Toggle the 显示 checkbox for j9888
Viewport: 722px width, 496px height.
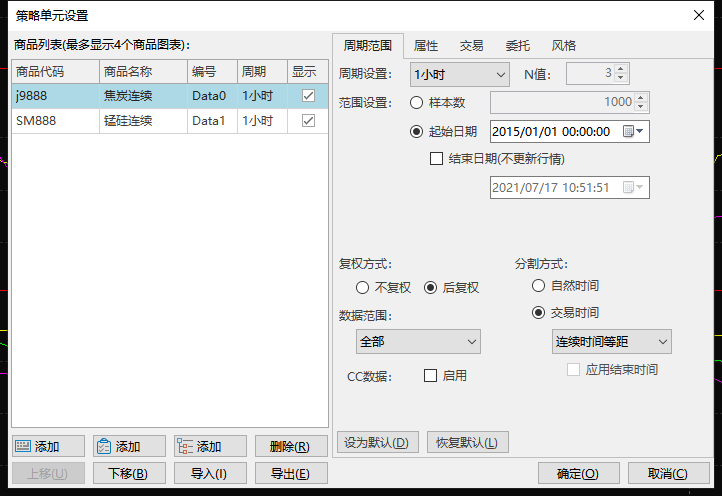pyautogui.click(x=308, y=95)
